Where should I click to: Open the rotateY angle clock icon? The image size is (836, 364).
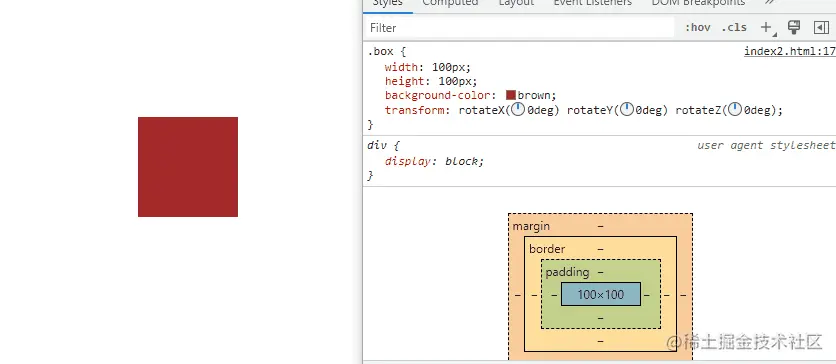[627, 110]
